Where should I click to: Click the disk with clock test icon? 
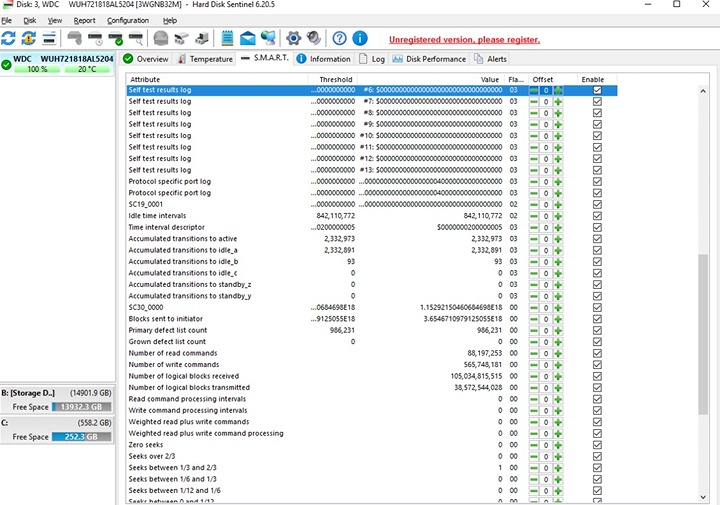pos(96,38)
